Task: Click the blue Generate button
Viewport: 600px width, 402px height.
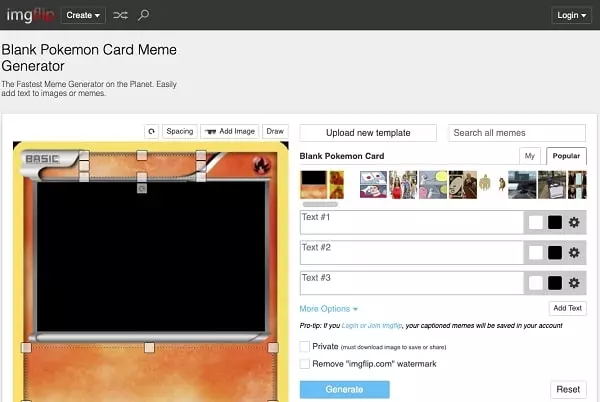Action: pyautogui.click(x=344, y=389)
